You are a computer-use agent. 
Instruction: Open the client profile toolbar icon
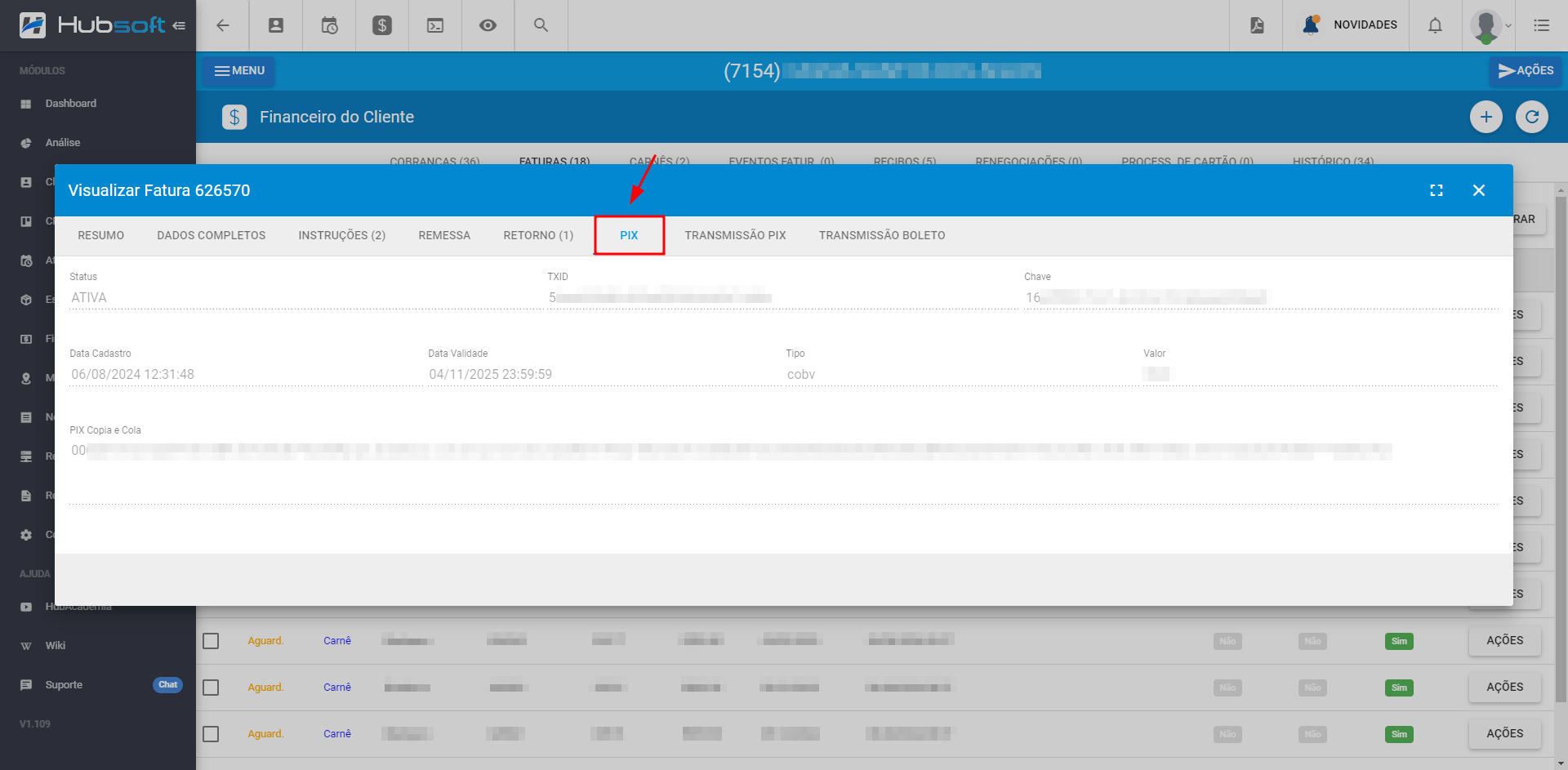tap(276, 25)
